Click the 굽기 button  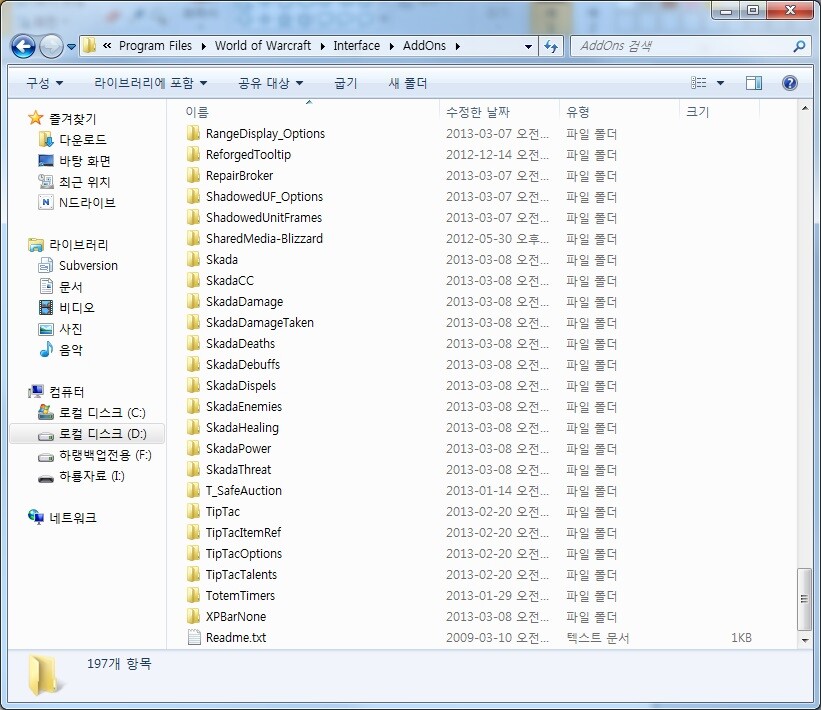pyautogui.click(x=345, y=83)
